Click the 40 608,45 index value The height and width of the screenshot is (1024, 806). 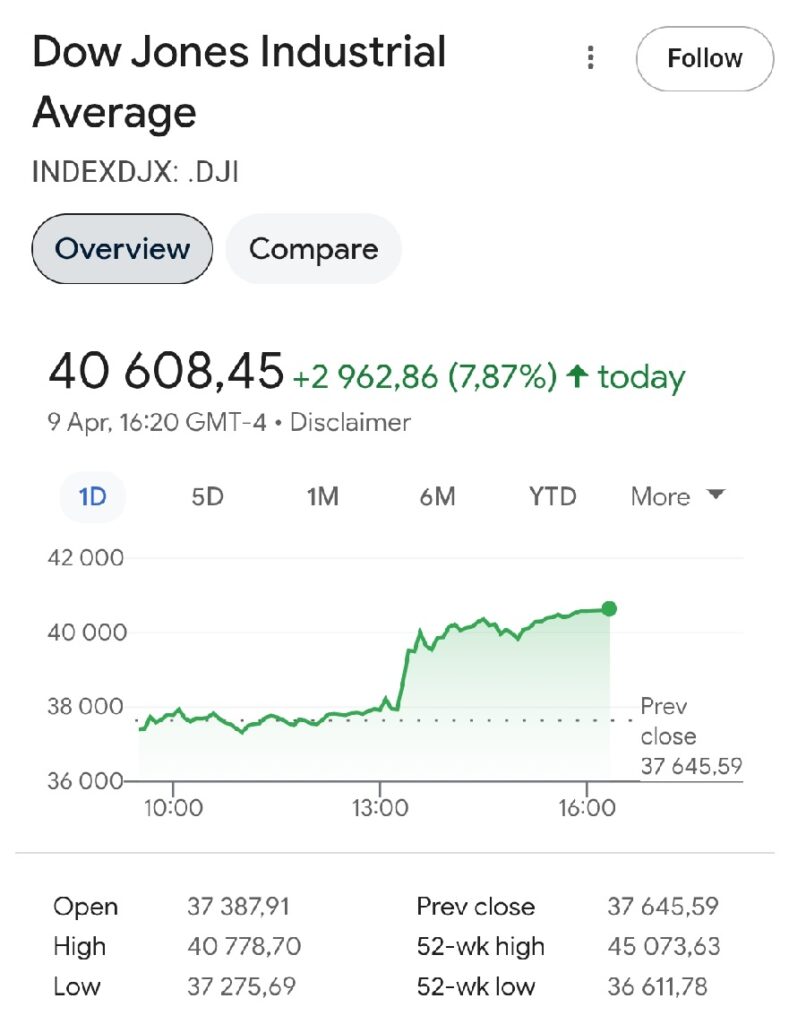(x=166, y=372)
